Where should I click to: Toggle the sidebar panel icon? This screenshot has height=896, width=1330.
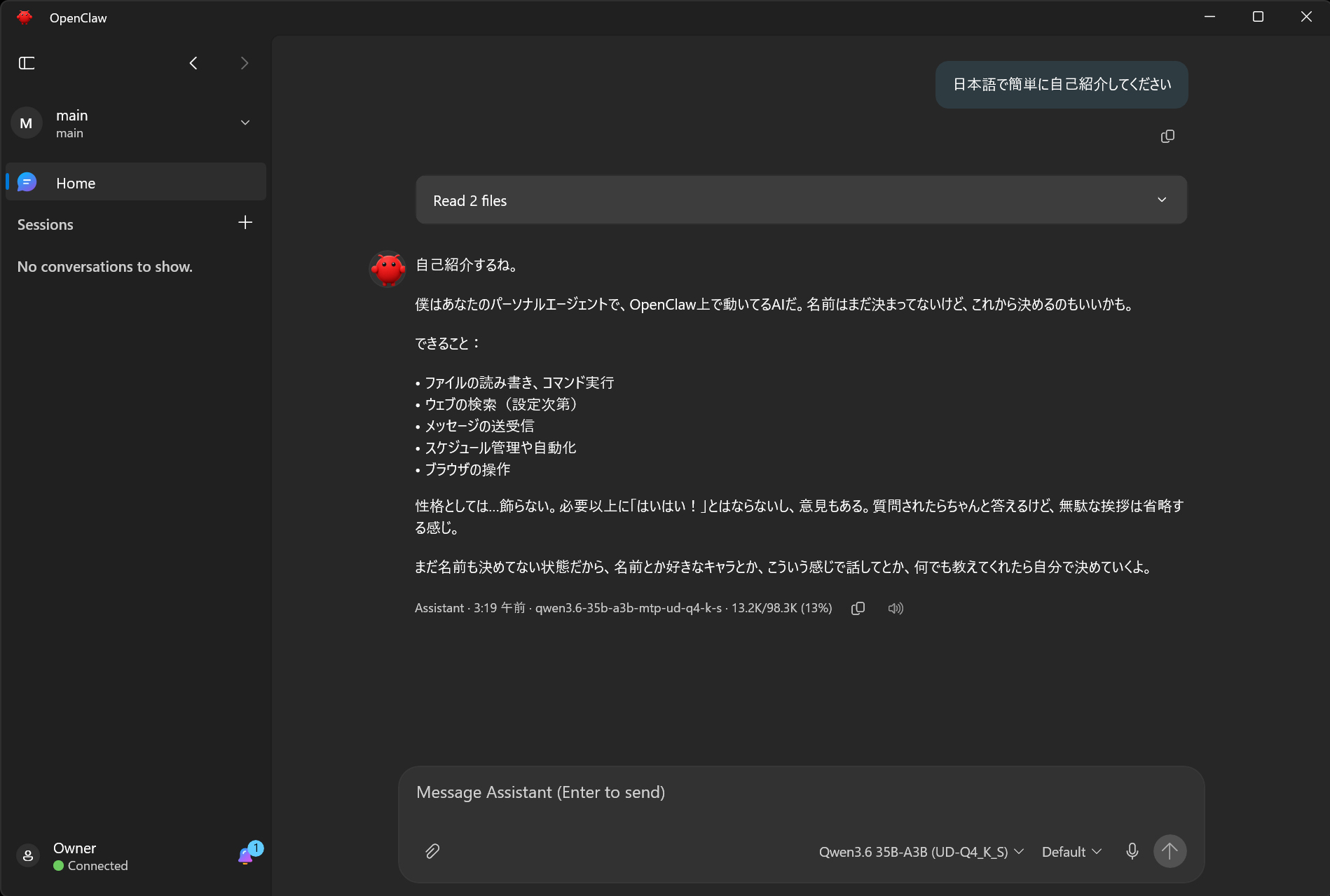tap(27, 63)
